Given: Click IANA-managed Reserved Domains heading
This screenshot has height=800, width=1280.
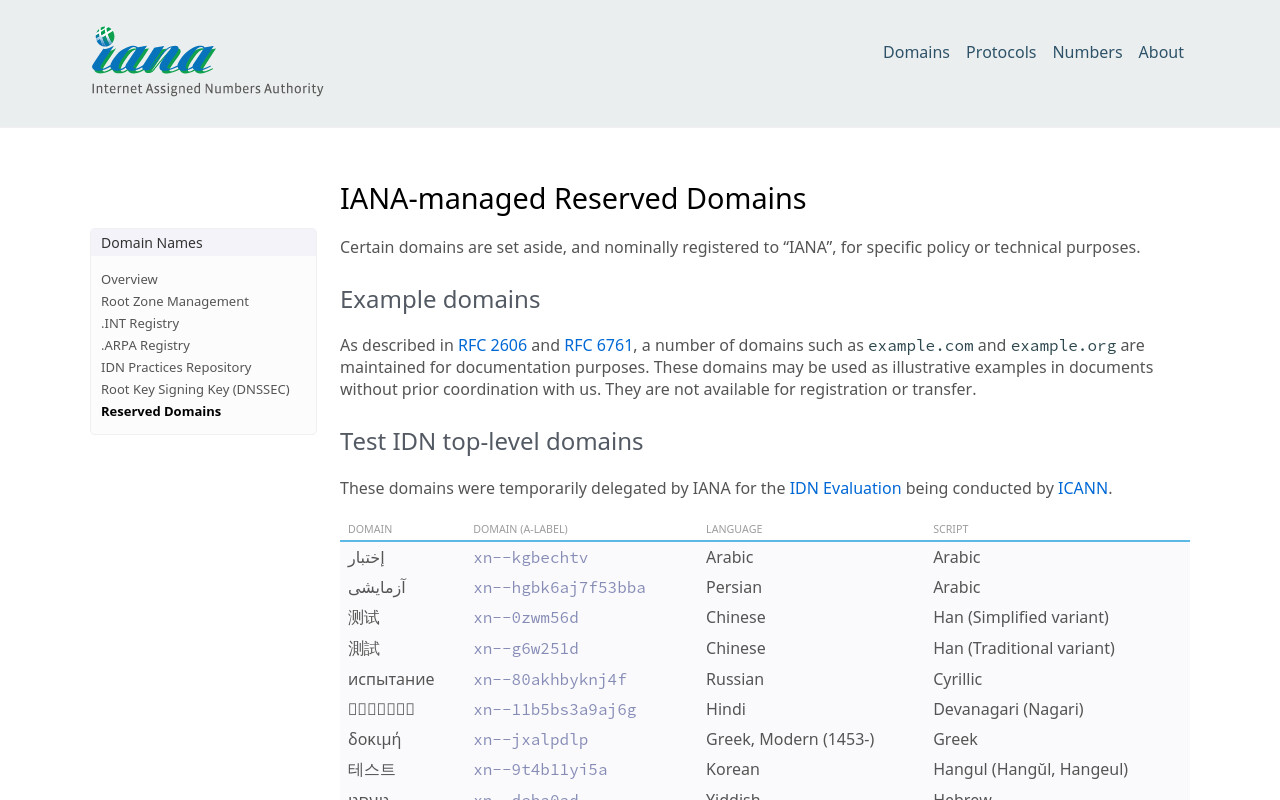Looking at the screenshot, I should coord(573,198).
